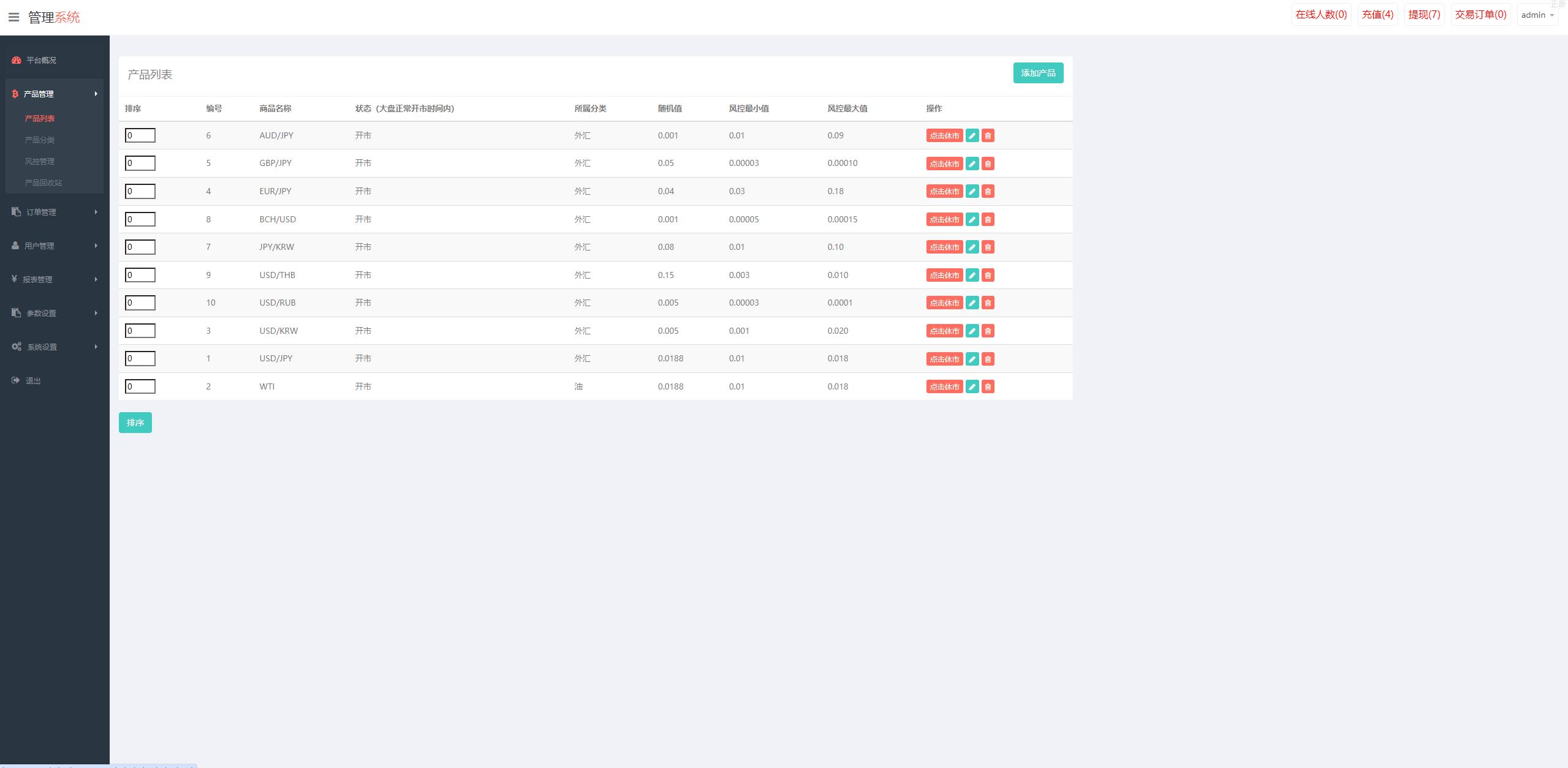
Task: Click the 添加产品 button
Action: coord(1038,73)
